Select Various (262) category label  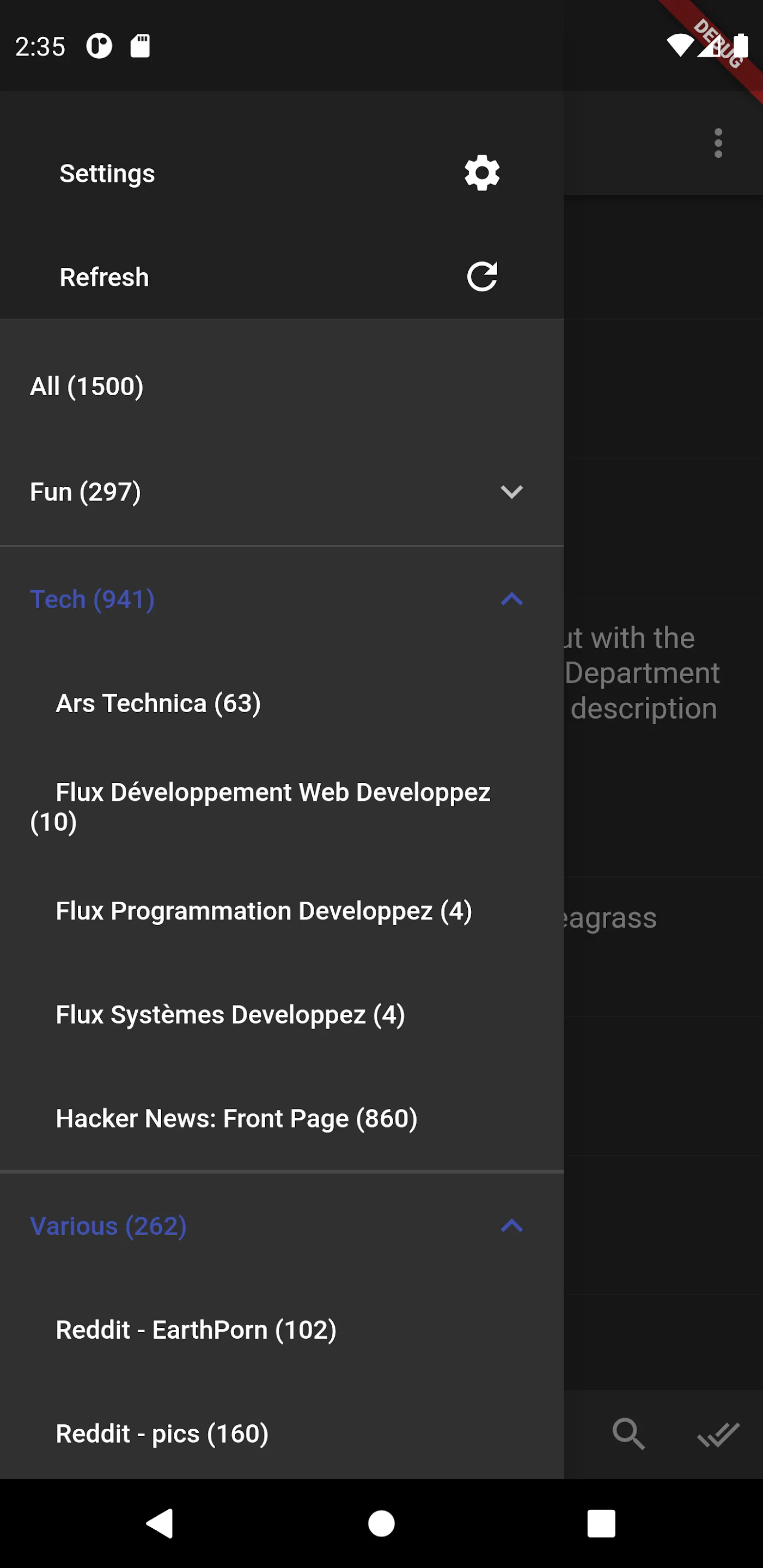pos(108,1226)
